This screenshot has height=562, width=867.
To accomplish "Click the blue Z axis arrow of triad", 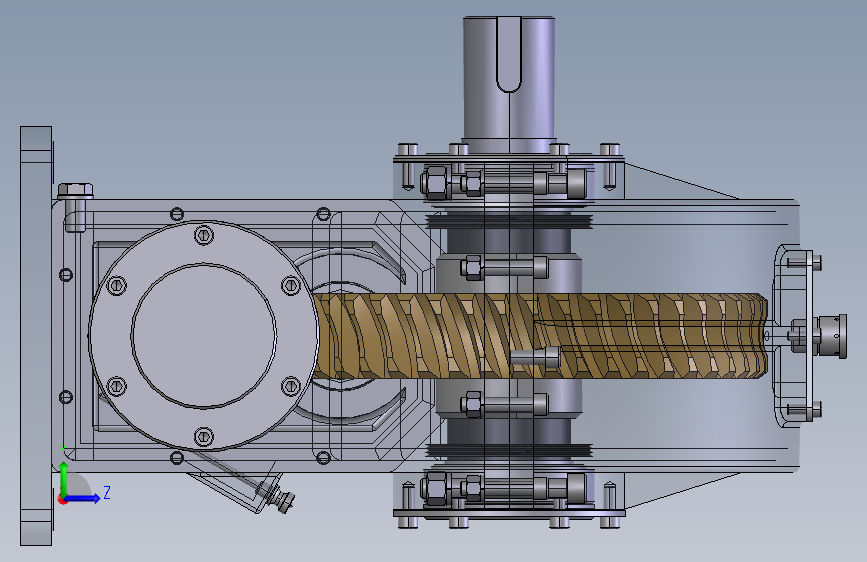I will pyautogui.click(x=83, y=498).
